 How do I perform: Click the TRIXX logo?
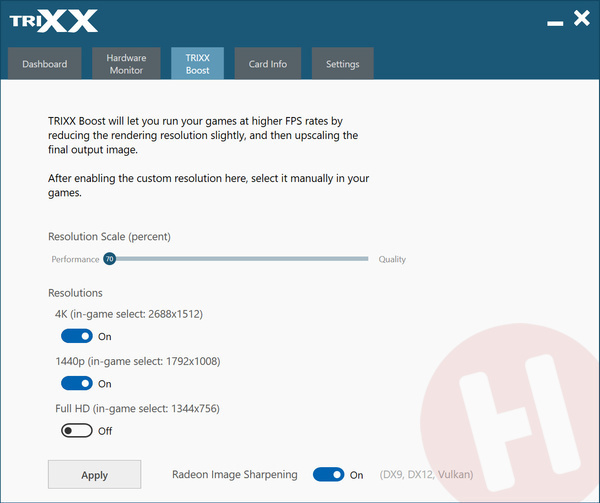pos(54,21)
